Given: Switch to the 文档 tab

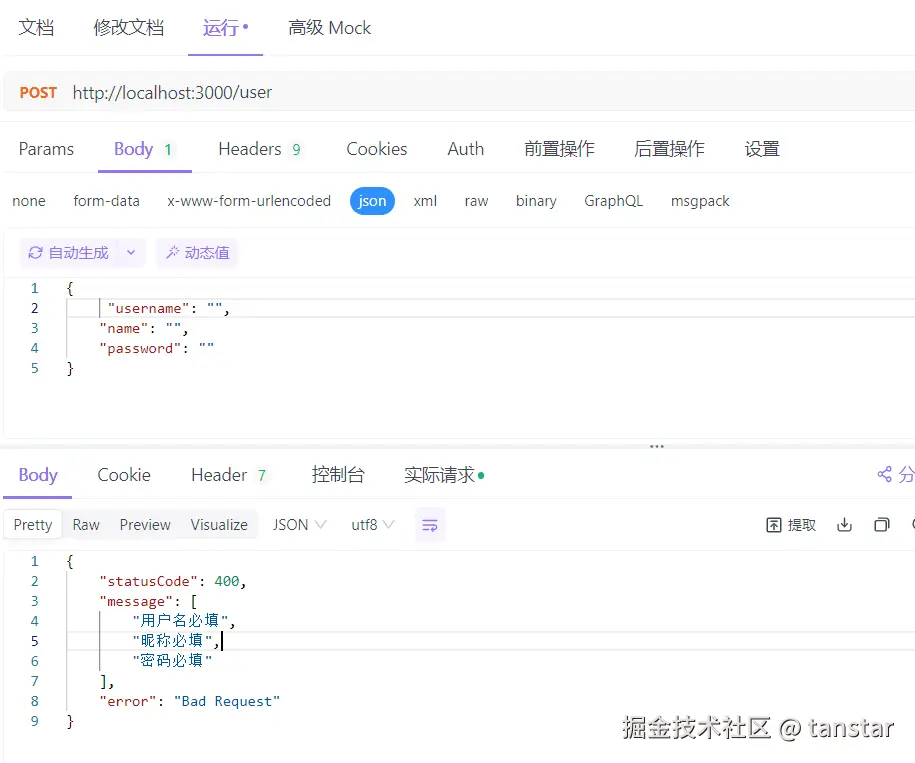Looking at the screenshot, I should [36, 27].
